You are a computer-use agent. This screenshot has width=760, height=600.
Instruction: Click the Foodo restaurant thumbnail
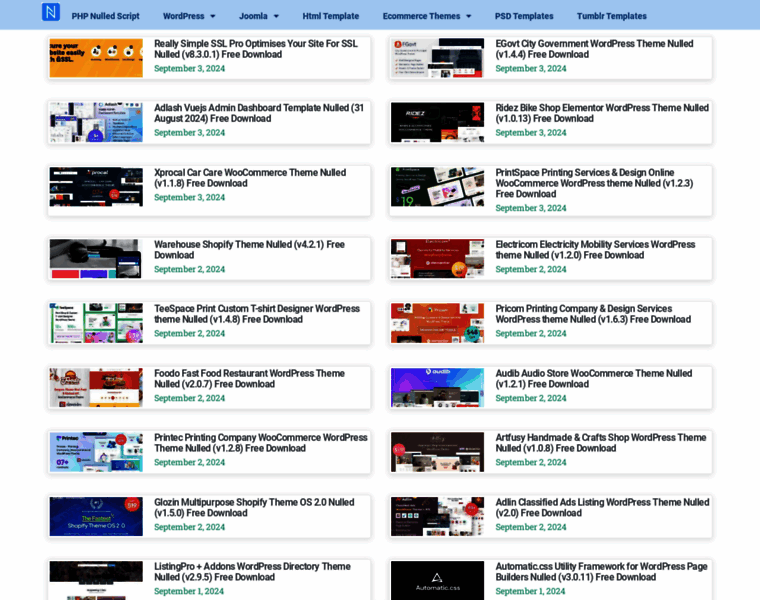point(96,387)
